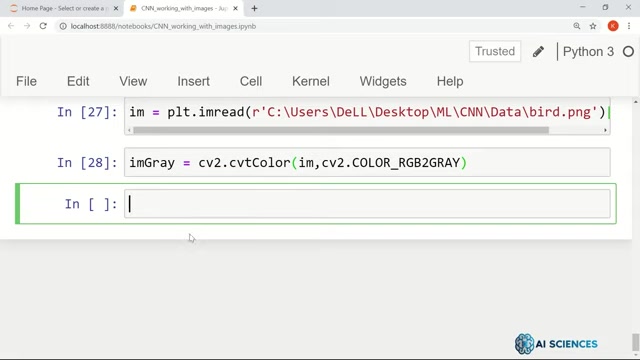
Task: Open the user profile avatar
Action: click(613, 26)
